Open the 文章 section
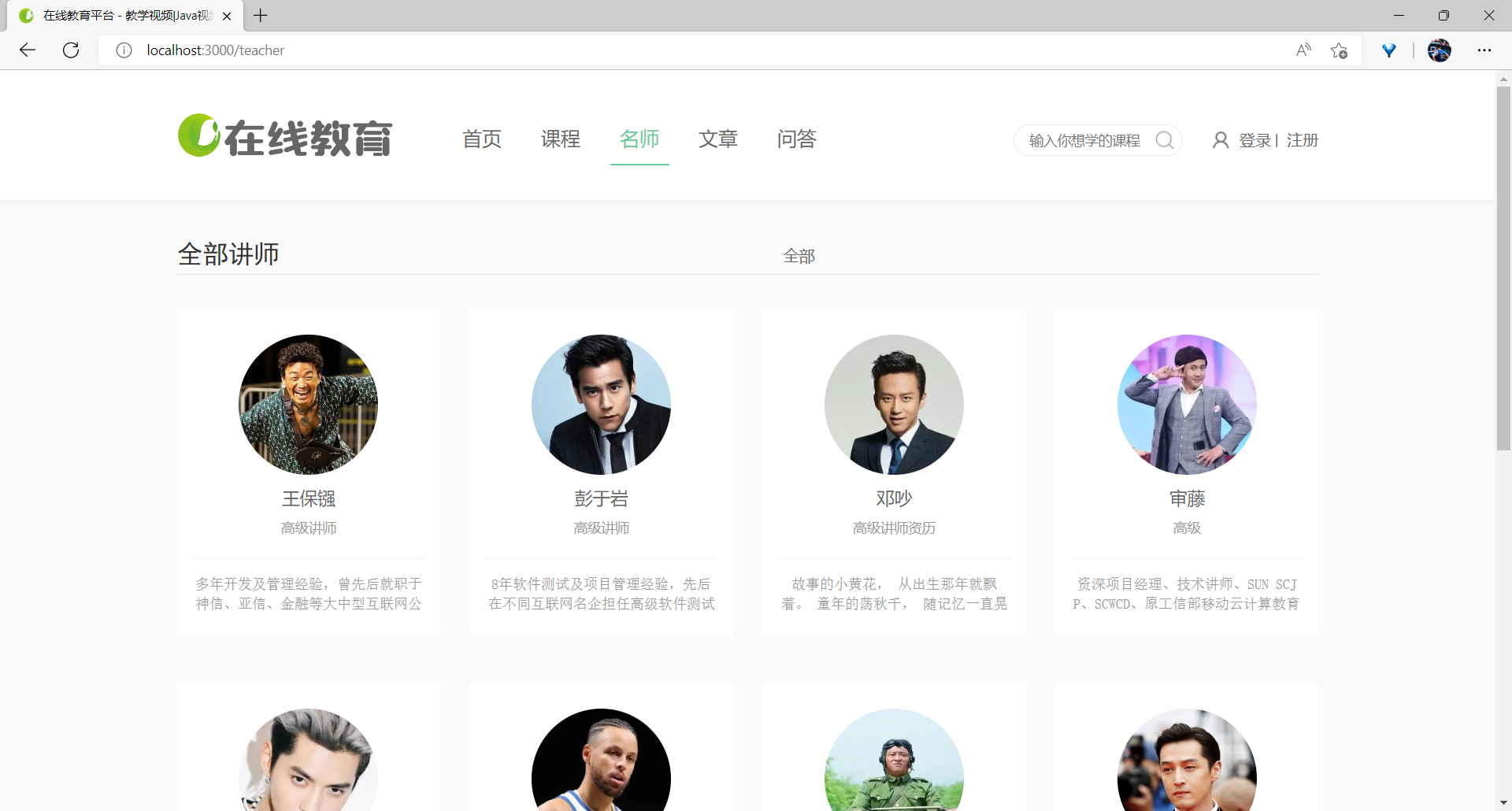The image size is (1512, 811). click(x=718, y=139)
